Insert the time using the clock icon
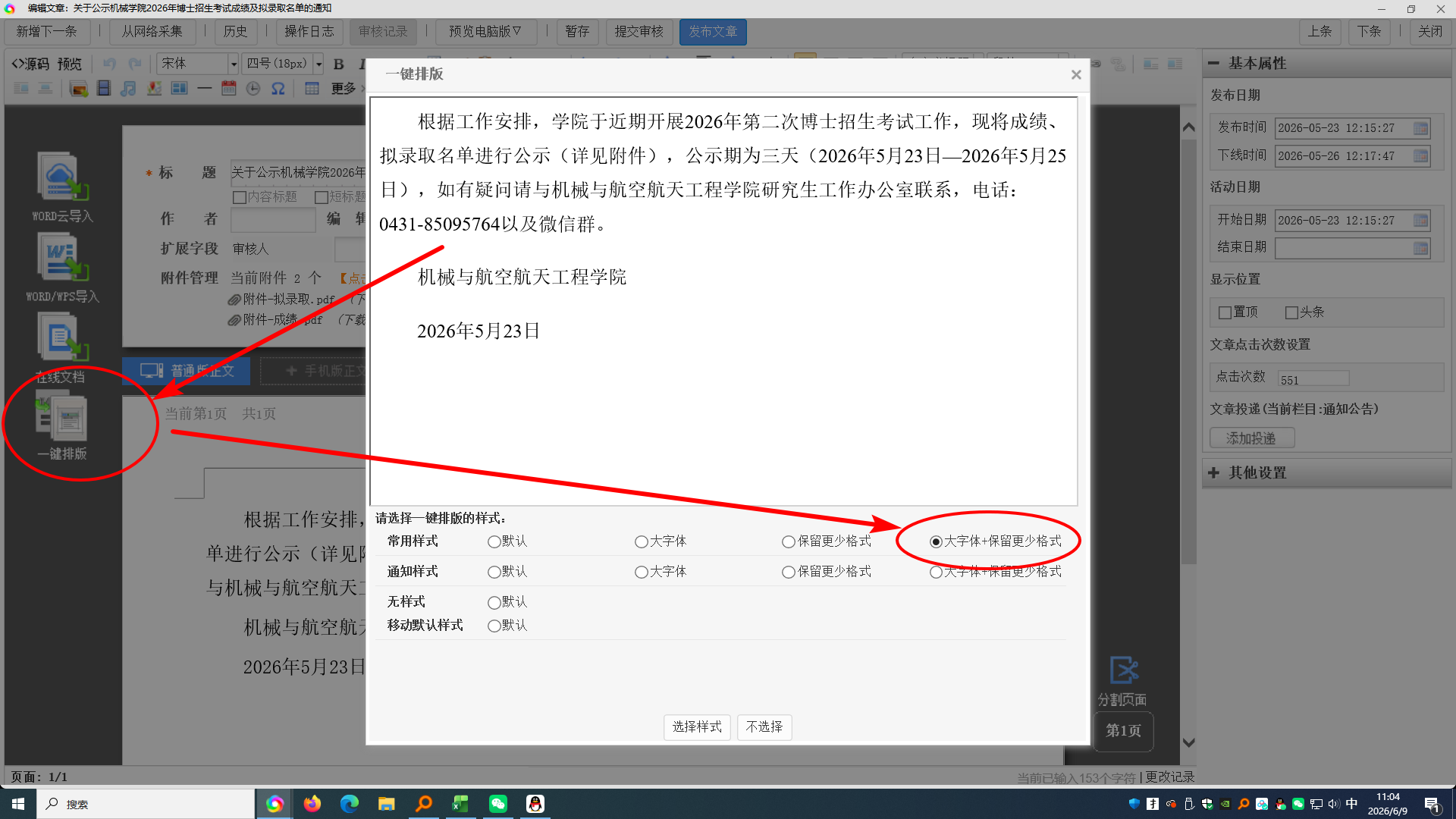 tap(253, 89)
